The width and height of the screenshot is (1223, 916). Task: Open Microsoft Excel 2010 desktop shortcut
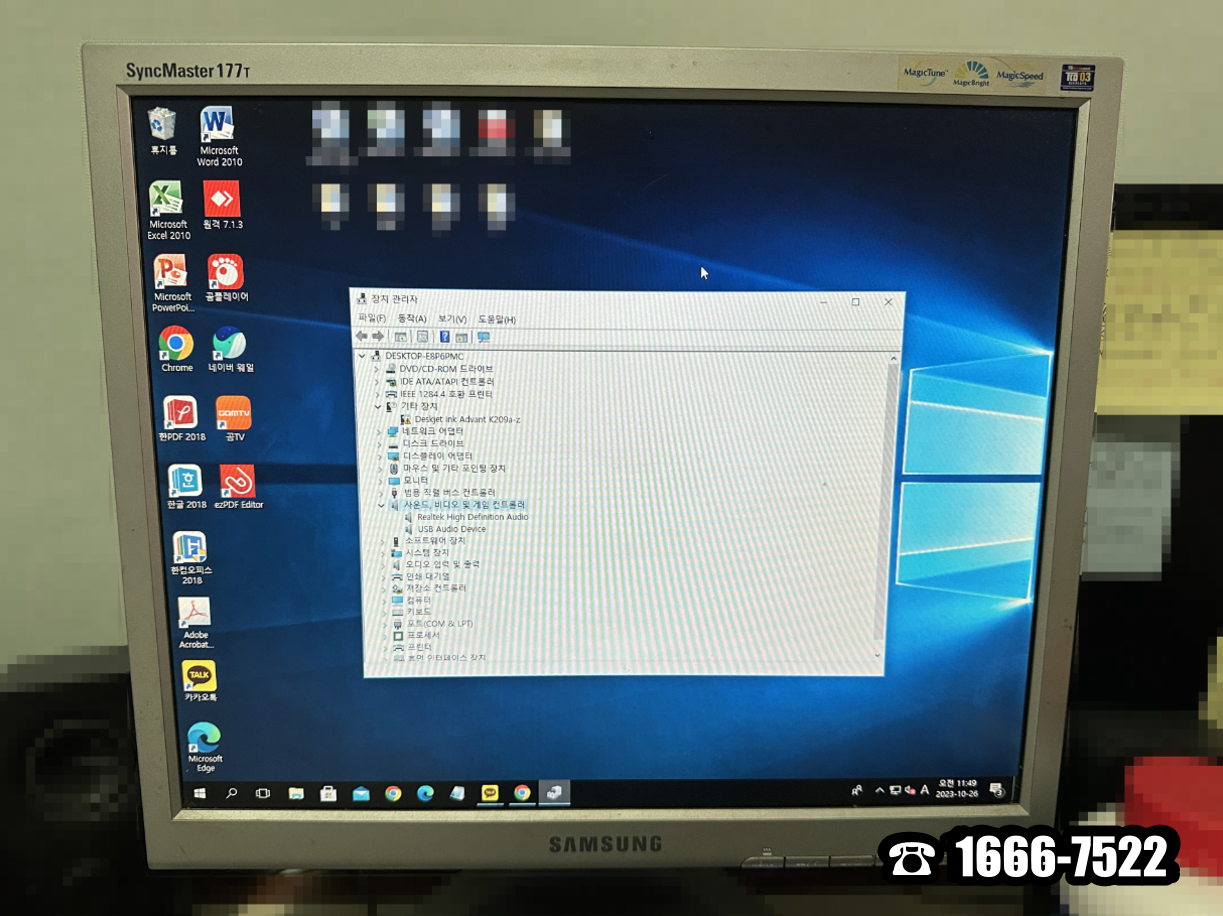(x=168, y=211)
